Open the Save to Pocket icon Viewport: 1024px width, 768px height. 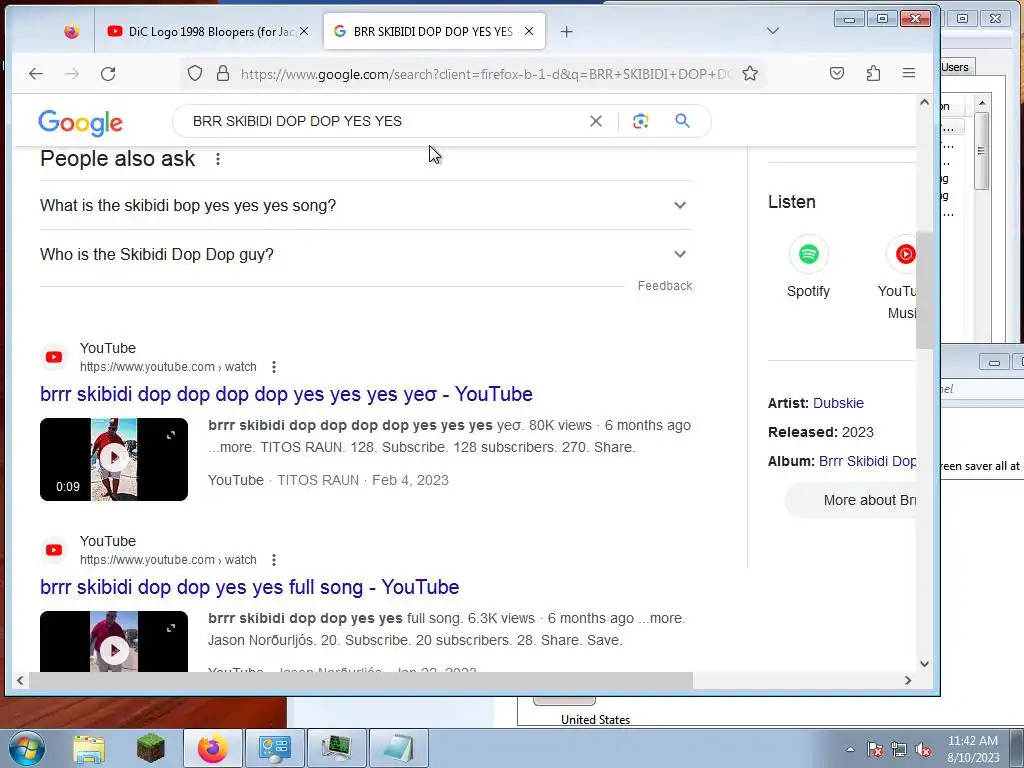[x=837, y=73]
